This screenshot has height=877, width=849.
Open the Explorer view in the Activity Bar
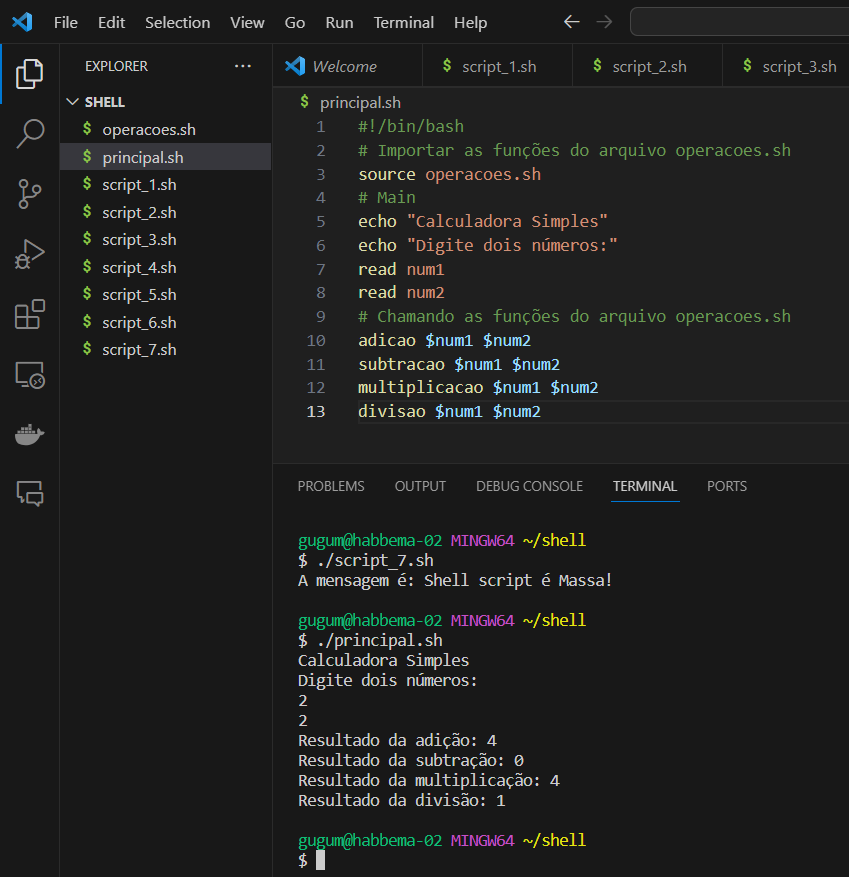29,73
